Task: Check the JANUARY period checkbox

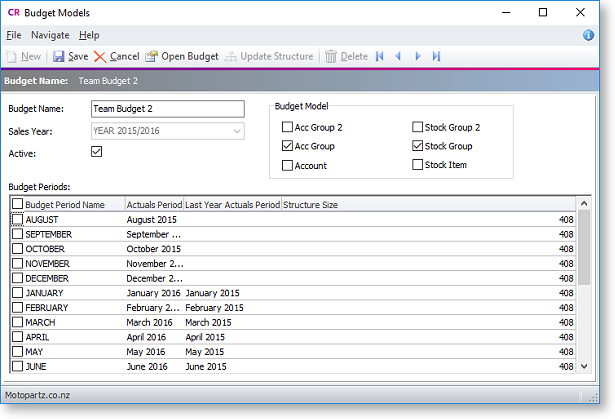Action: [17, 293]
